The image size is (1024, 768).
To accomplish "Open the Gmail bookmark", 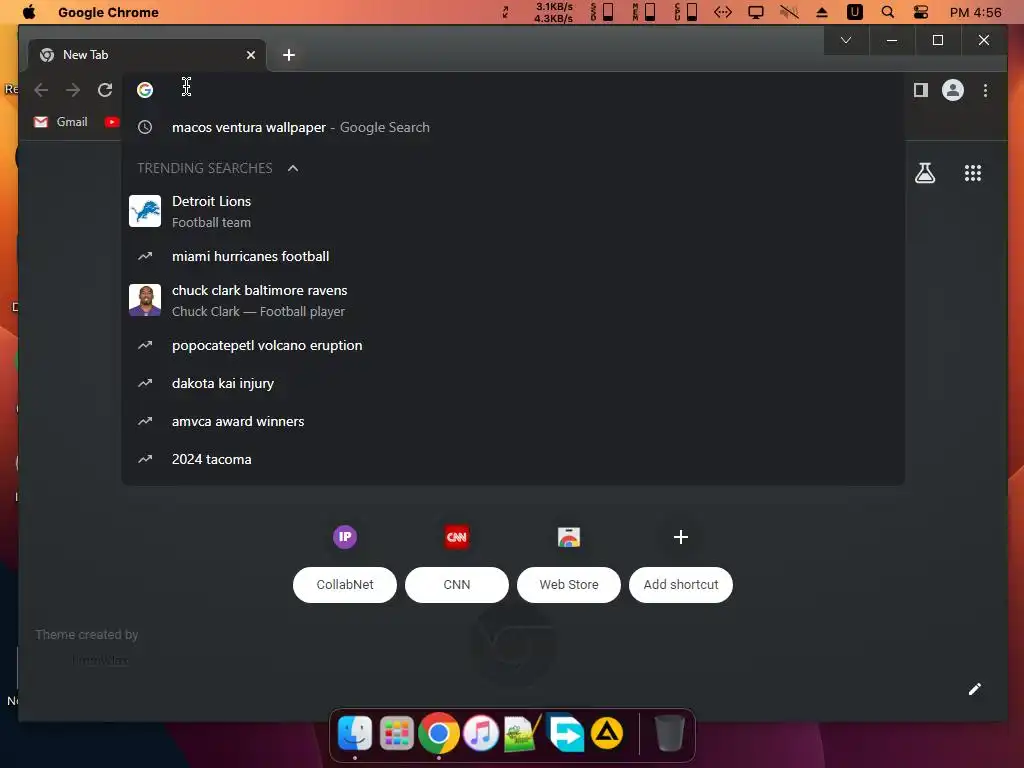I will pos(61,122).
